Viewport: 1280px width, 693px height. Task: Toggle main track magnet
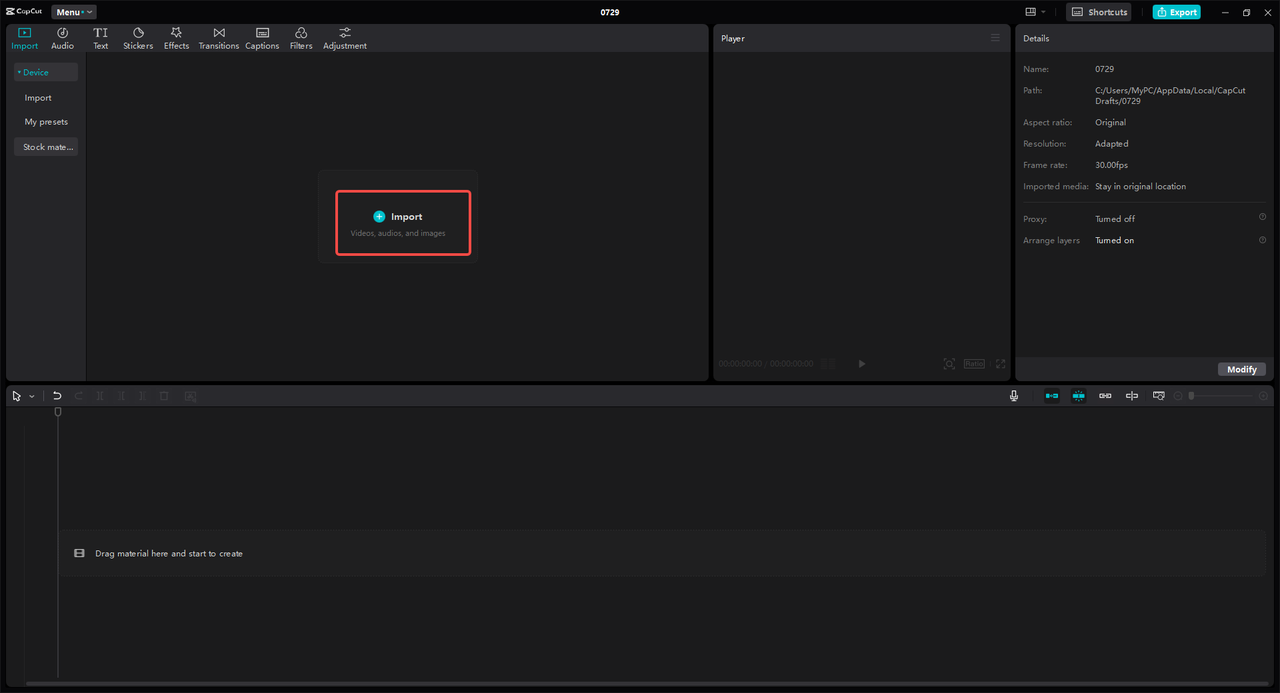tap(1051, 396)
